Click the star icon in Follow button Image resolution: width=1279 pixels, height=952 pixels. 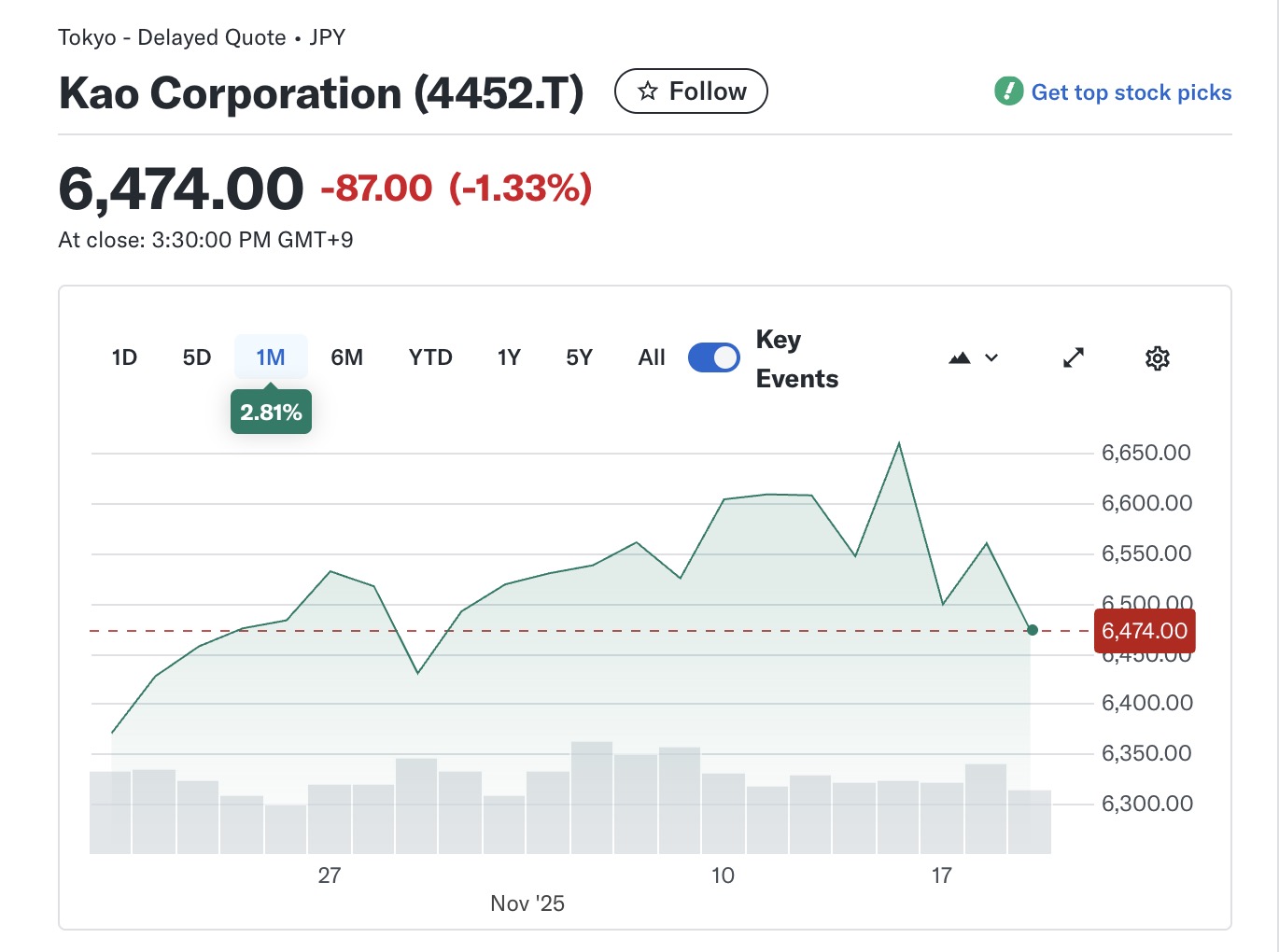647,91
